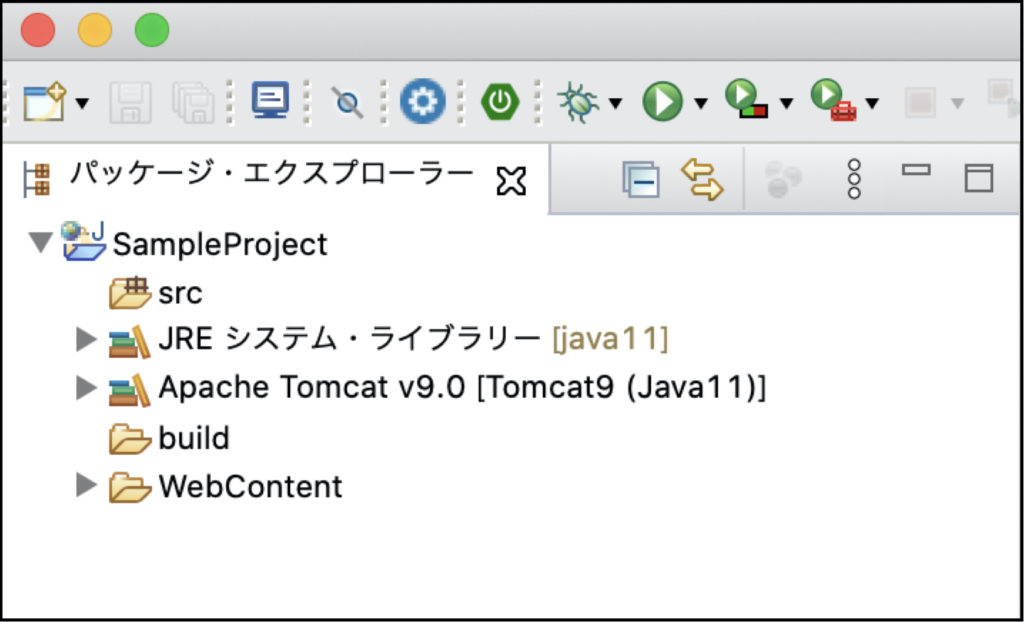Select the パッケージ・エクスプローラー tab
Viewport: 1024px width, 622px height.
[x=270, y=174]
